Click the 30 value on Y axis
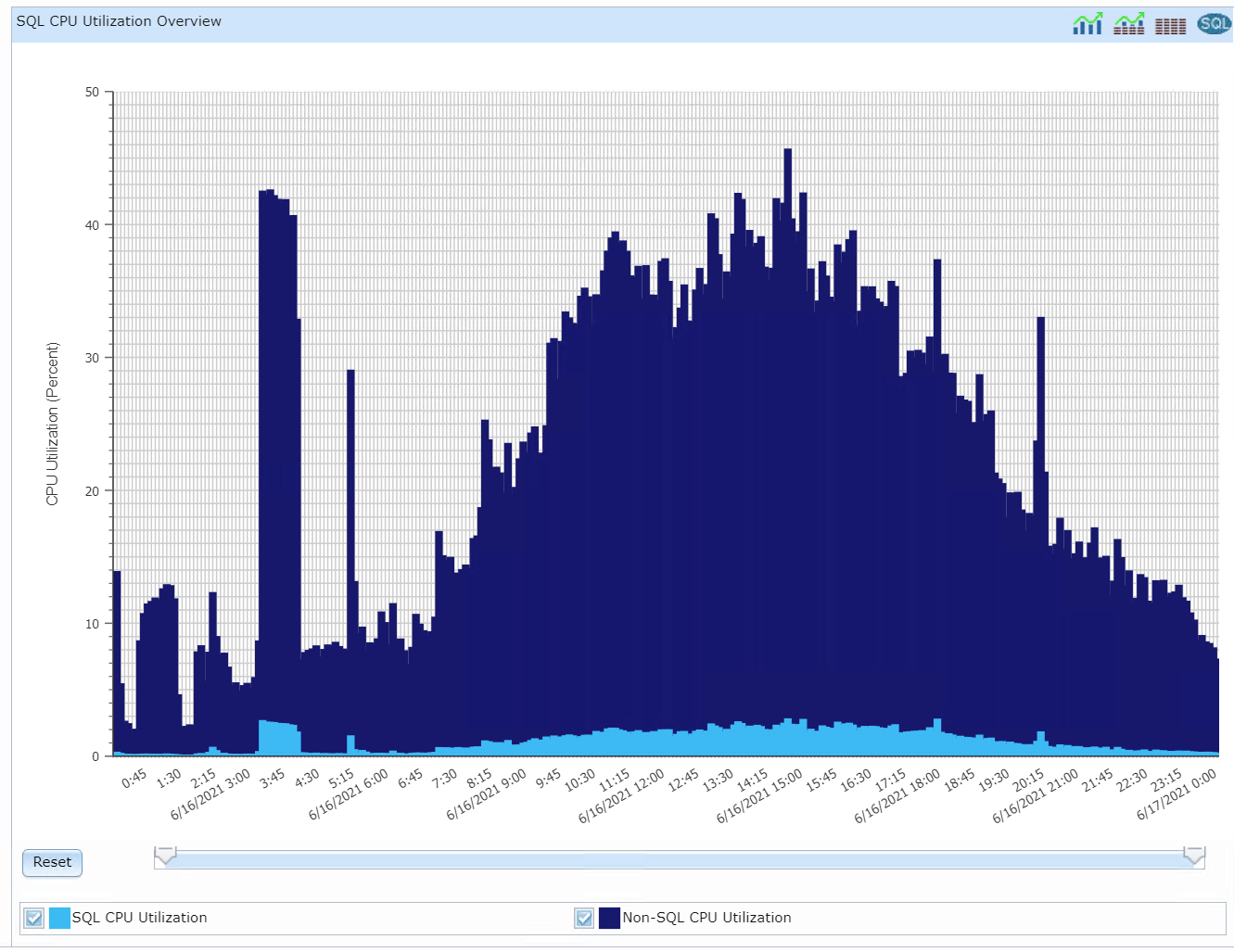1234x952 pixels. coord(92,358)
